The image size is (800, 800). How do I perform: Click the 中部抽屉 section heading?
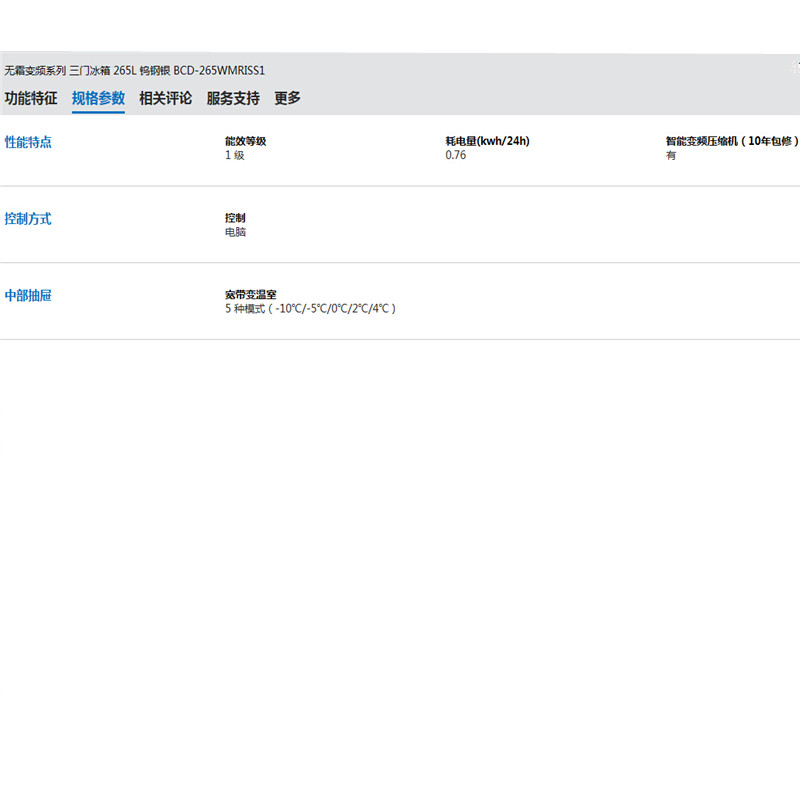tap(28, 296)
